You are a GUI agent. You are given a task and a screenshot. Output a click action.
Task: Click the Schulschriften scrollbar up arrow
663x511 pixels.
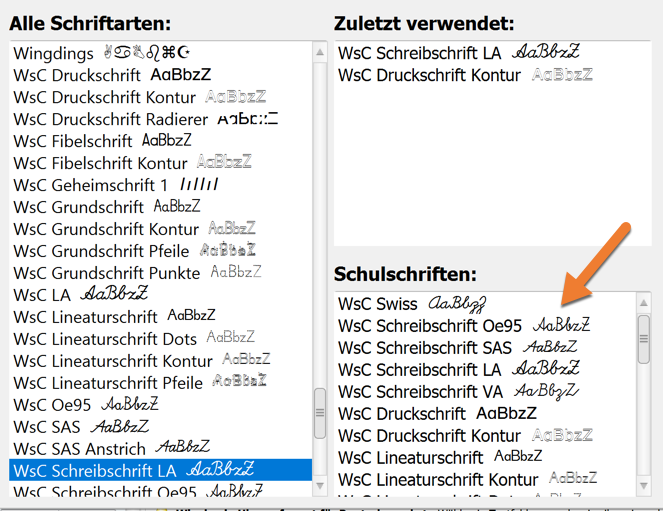[645, 301]
